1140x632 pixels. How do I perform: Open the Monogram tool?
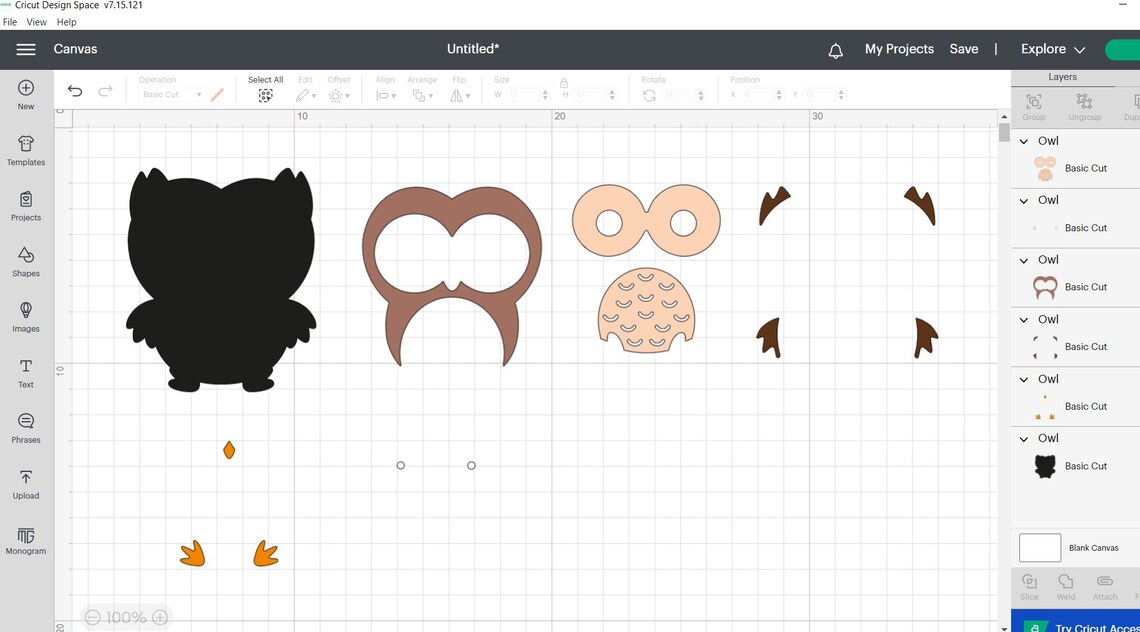point(25,539)
